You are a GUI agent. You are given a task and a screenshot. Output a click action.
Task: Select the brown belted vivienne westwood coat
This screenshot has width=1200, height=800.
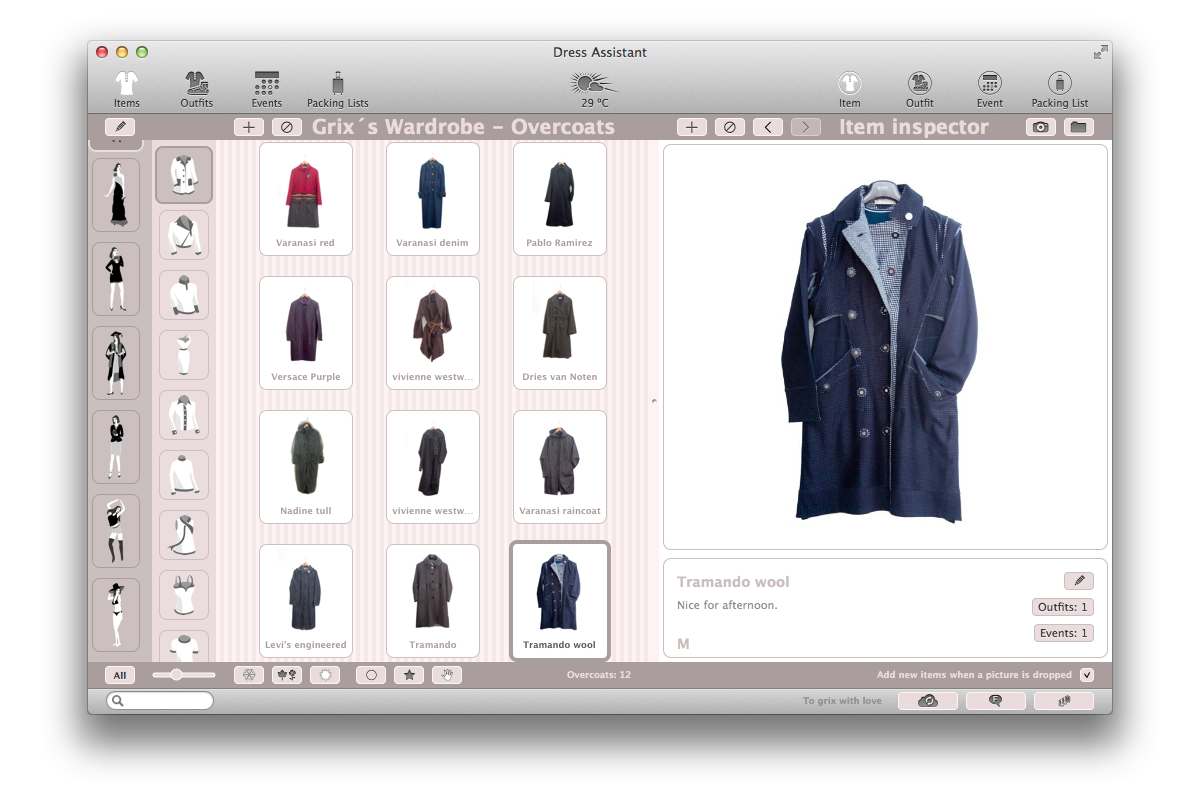tap(433, 333)
